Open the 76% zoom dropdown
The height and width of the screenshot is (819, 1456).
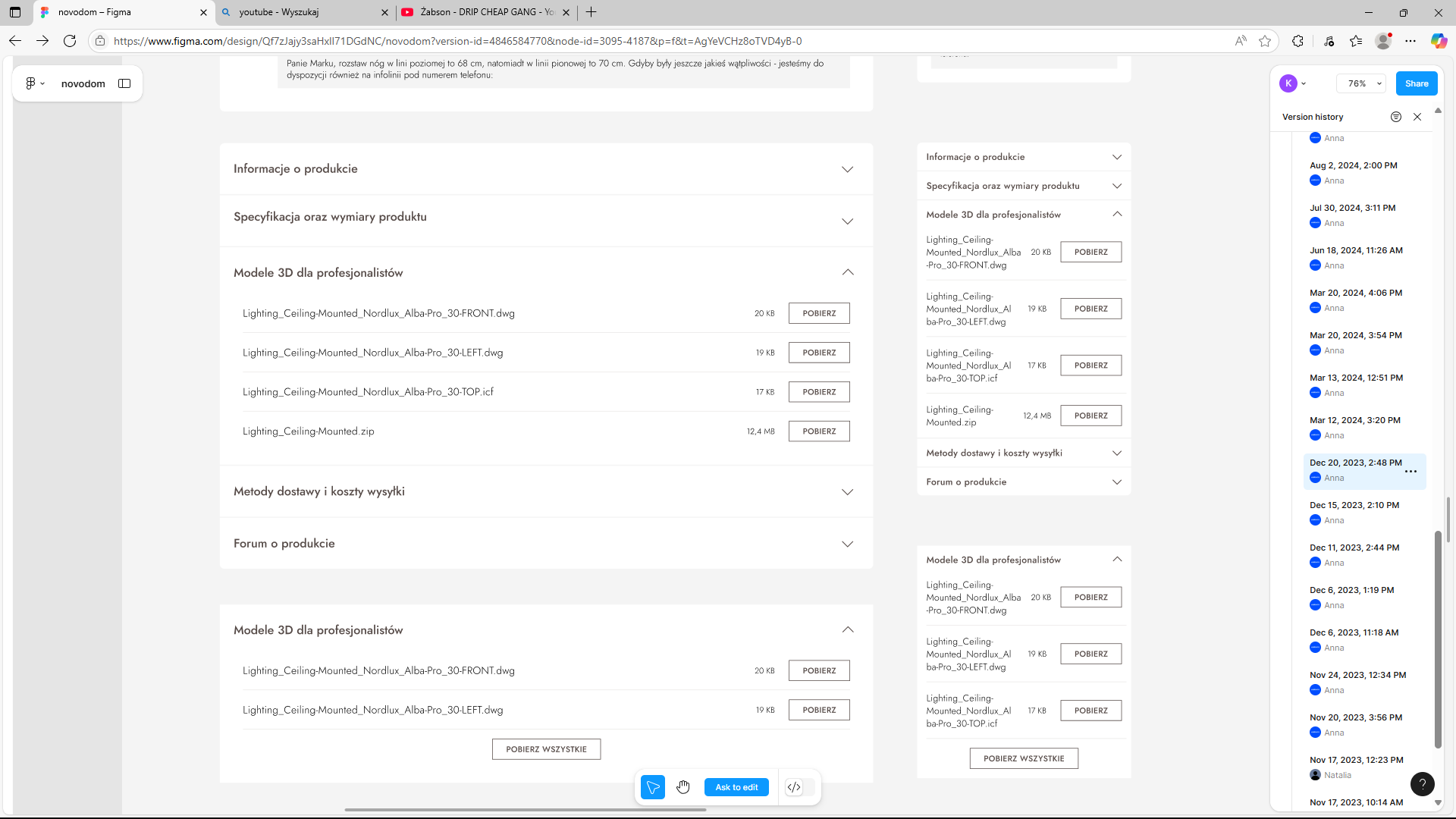[1362, 83]
